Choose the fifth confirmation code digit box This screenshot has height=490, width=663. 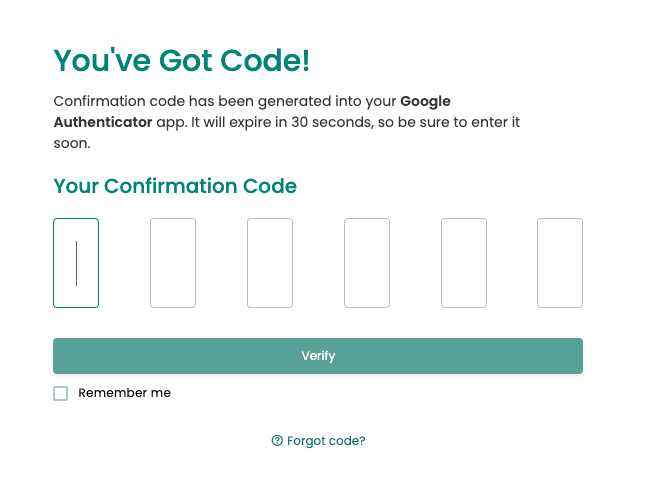[x=464, y=263]
